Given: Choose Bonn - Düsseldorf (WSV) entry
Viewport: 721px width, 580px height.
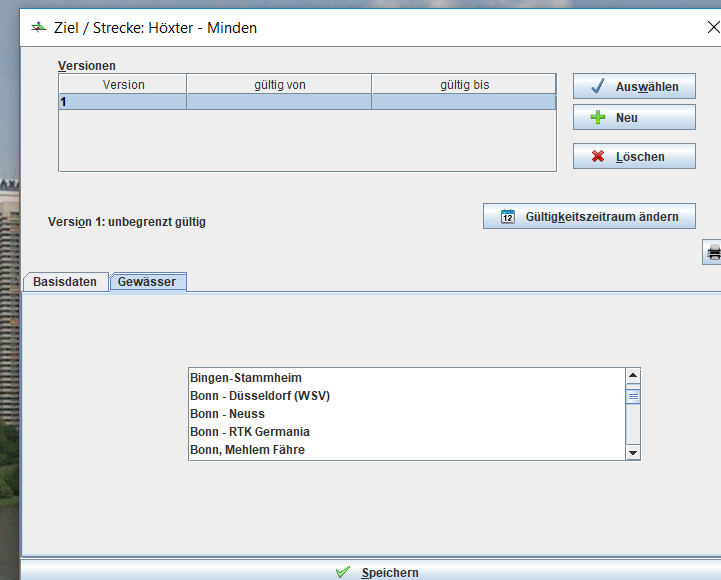Looking at the screenshot, I should pyautogui.click(x=260, y=396).
